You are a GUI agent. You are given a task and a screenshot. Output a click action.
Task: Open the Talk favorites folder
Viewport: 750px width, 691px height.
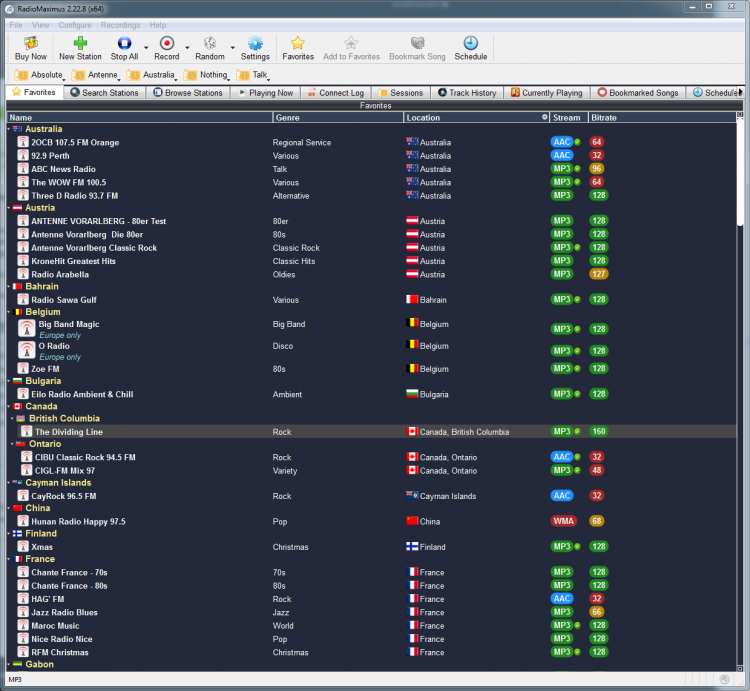click(x=253, y=75)
